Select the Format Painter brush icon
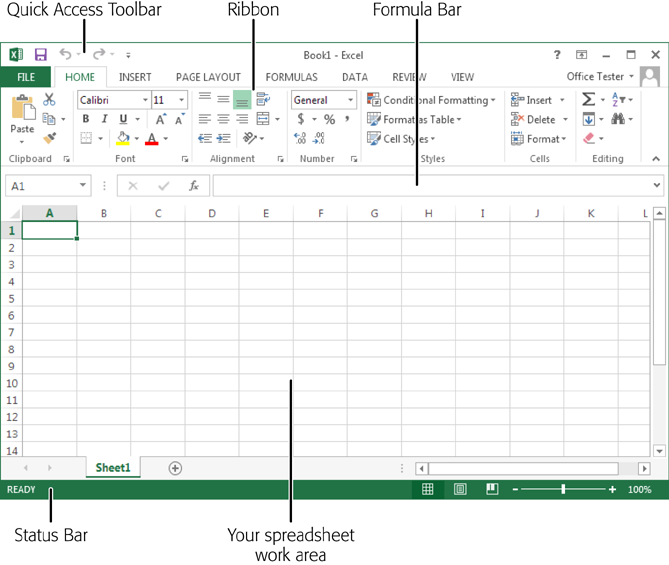Screen dimensions: 669x565 coord(49,138)
